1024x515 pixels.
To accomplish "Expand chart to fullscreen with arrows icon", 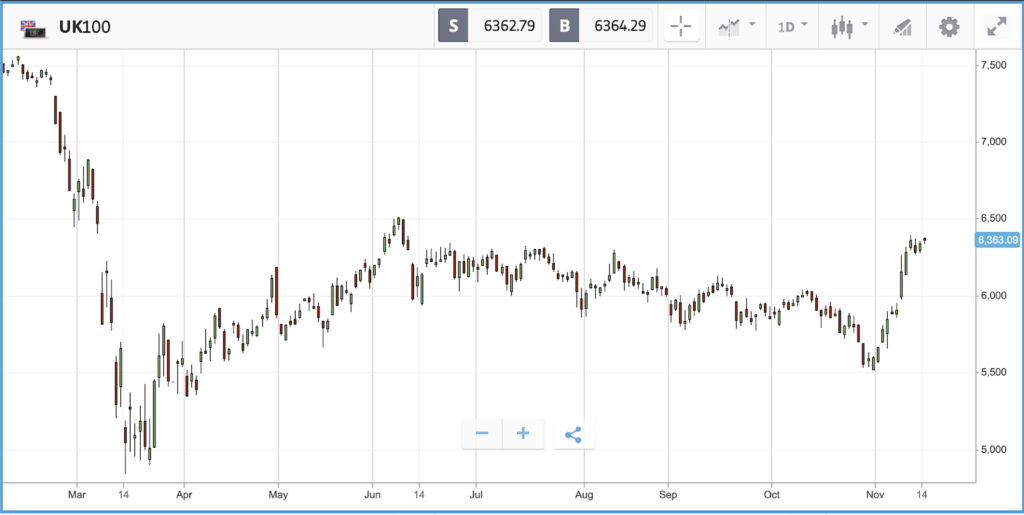I will coord(997,27).
